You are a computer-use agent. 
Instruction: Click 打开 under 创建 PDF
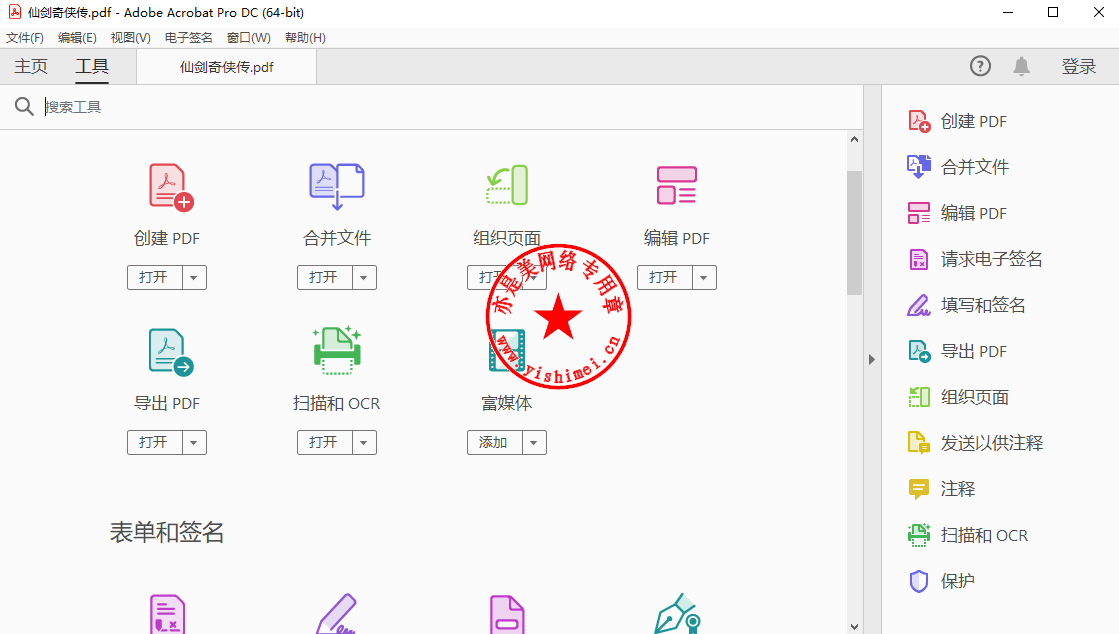click(155, 278)
